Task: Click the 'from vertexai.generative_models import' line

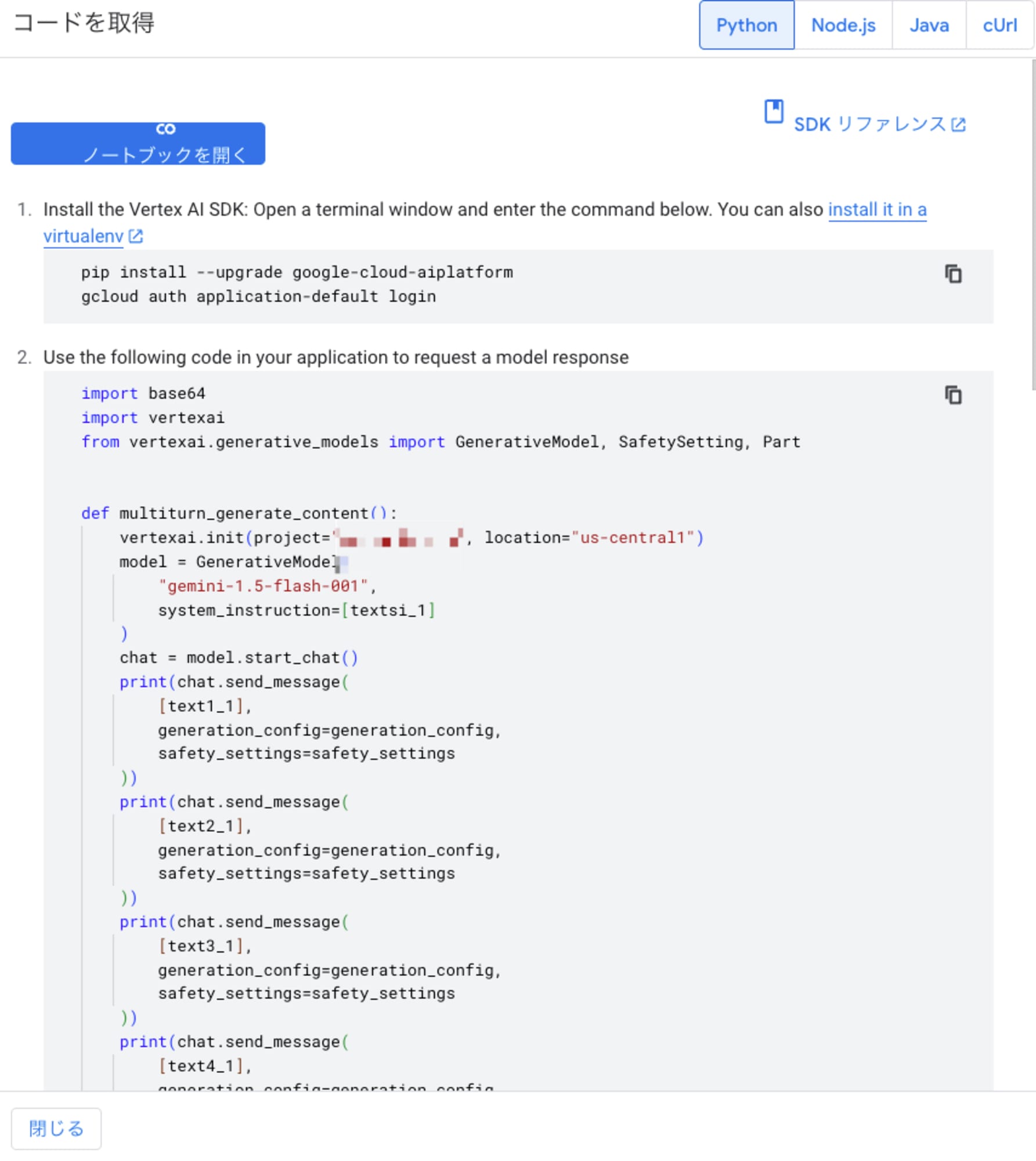Action: coord(441,442)
